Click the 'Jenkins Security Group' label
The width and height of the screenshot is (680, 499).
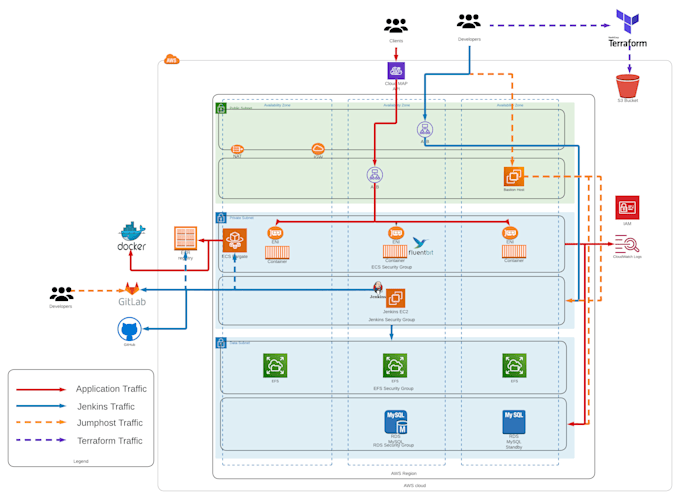coord(392,320)
